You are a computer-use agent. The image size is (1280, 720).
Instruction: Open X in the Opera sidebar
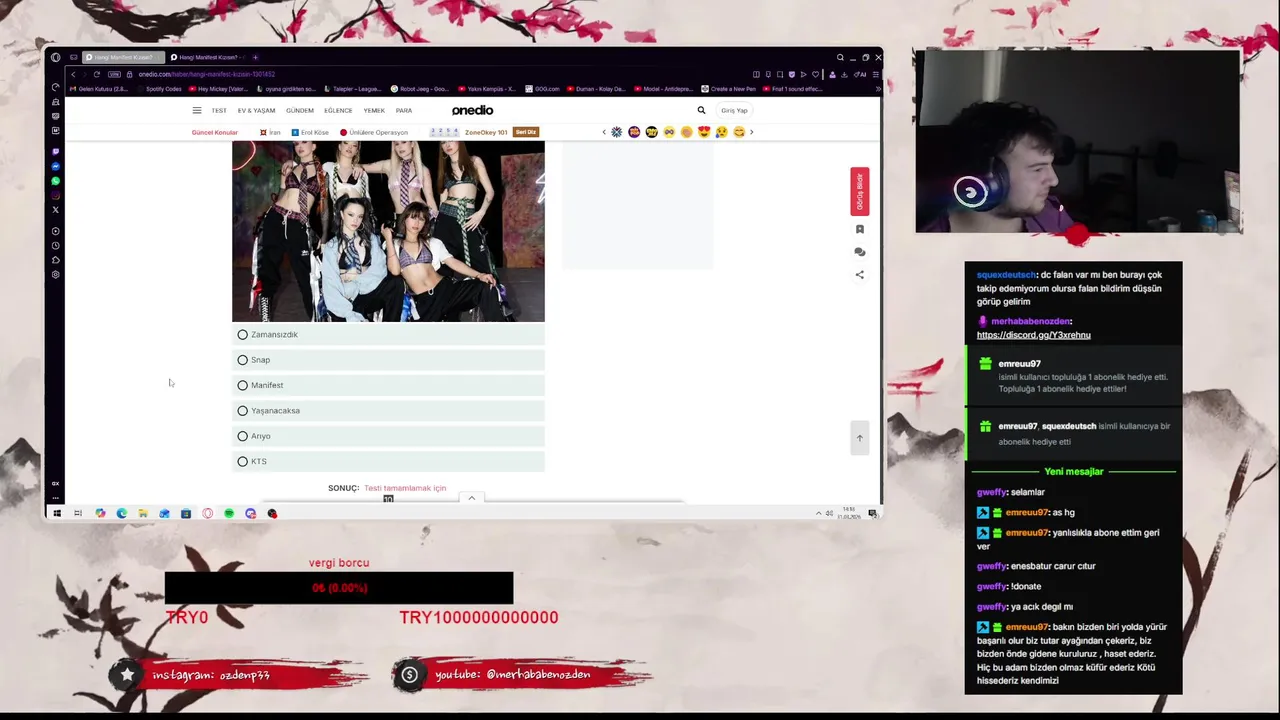[x=56, y=210]
